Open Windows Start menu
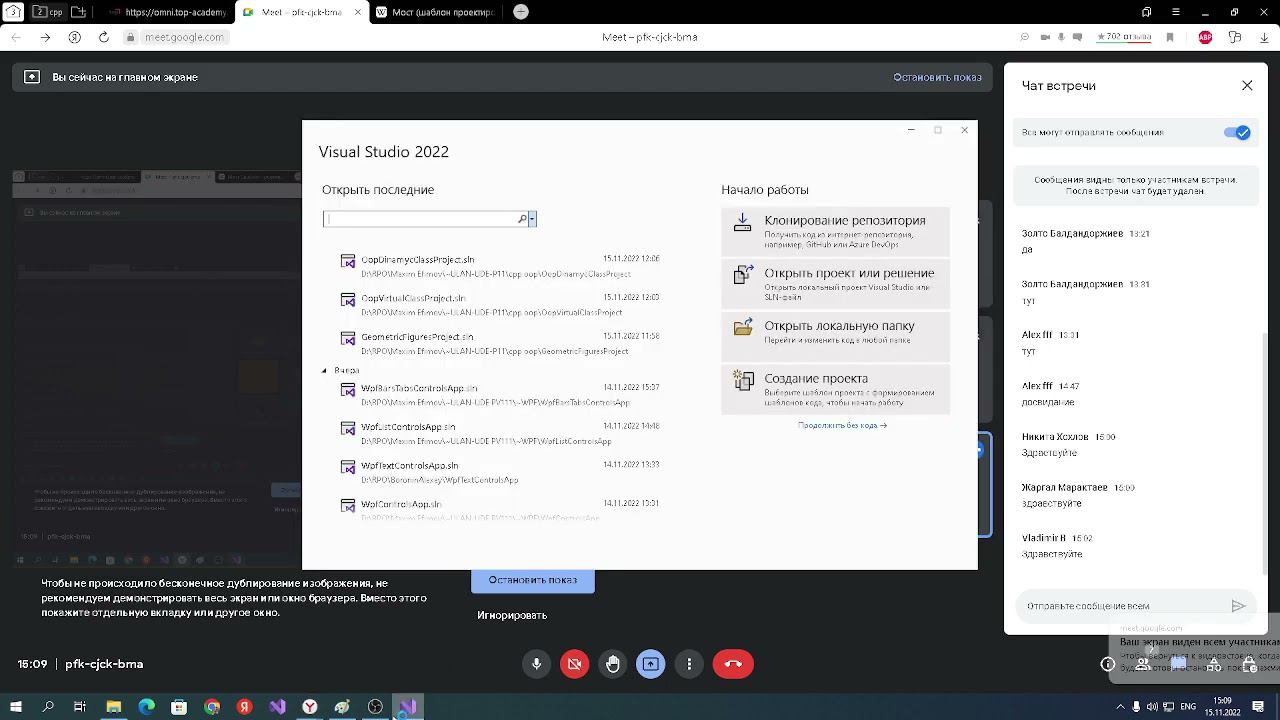Screen dimensions: 1280x720 click(16, 707)
